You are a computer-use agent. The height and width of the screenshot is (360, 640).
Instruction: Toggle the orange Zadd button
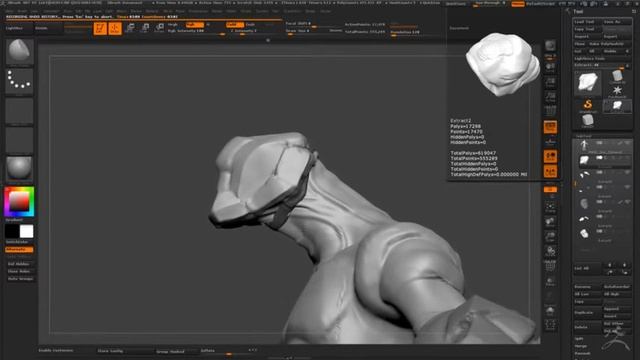click(235, 24)
